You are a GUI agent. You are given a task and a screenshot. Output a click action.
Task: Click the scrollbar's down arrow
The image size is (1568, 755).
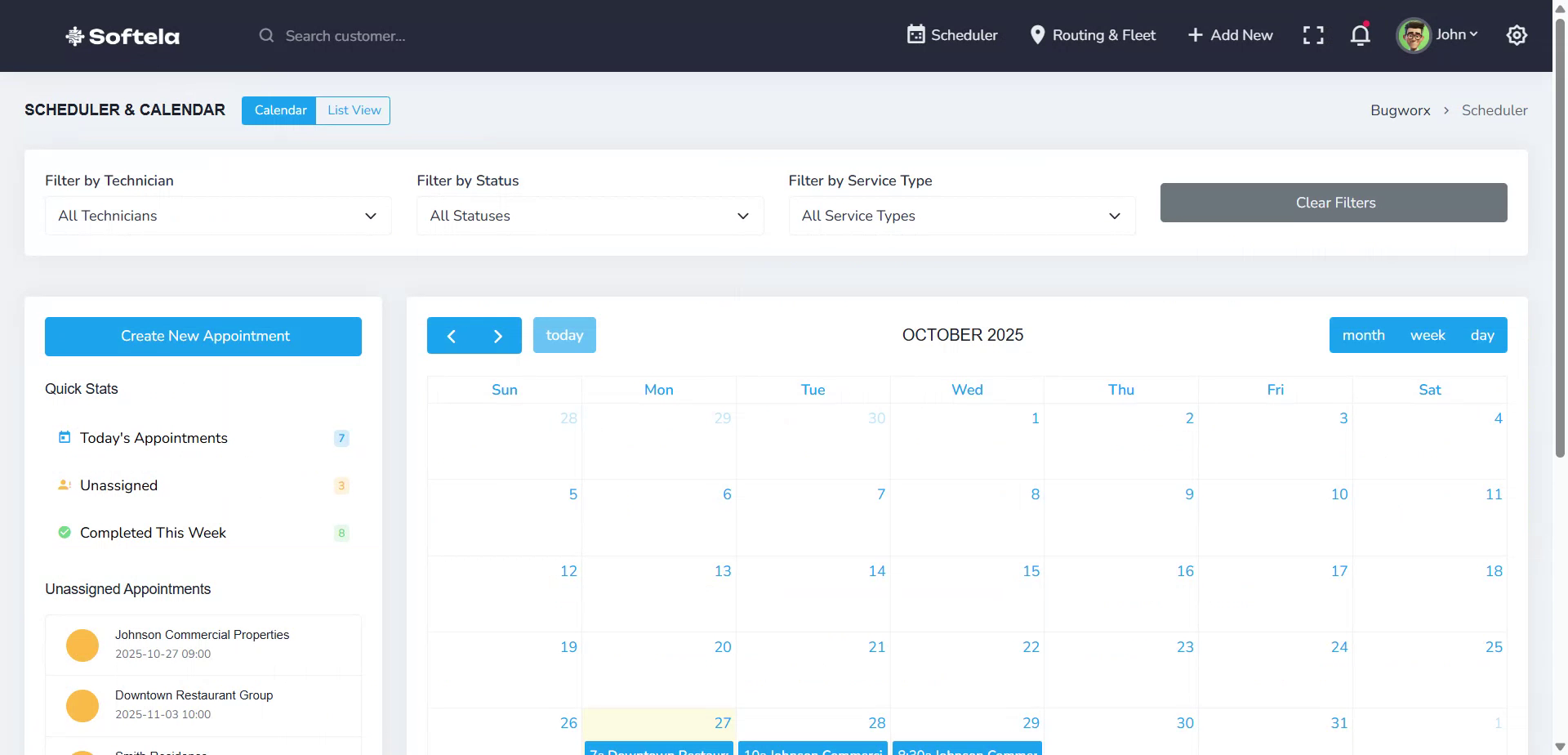[1559, 747]
